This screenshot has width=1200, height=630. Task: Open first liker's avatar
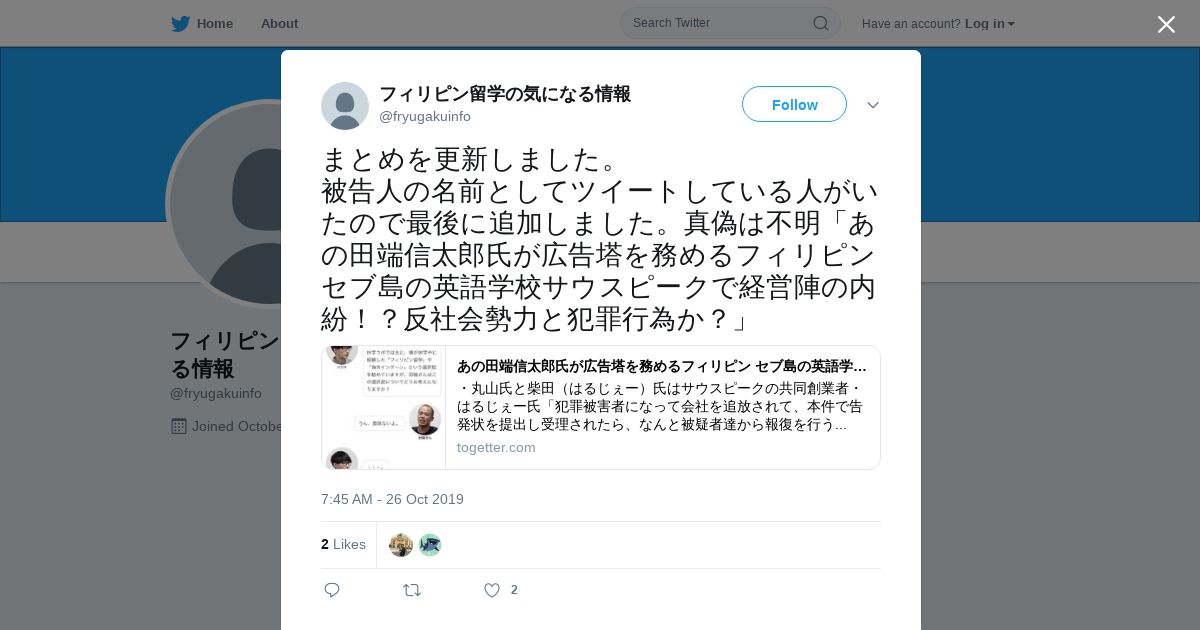pos(401,545)
